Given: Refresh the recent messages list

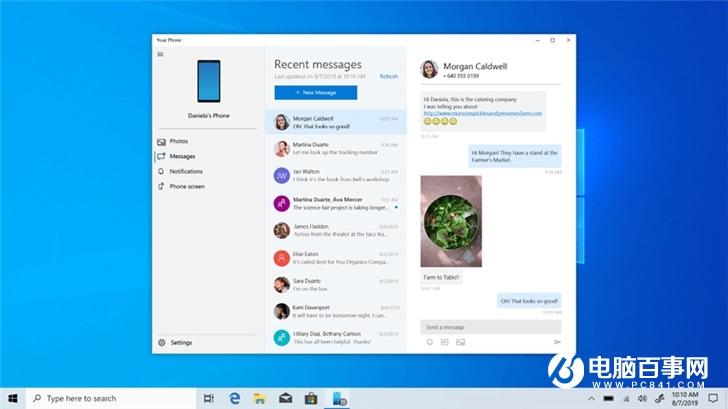Looking at the screenshot, I should (389, 76).
